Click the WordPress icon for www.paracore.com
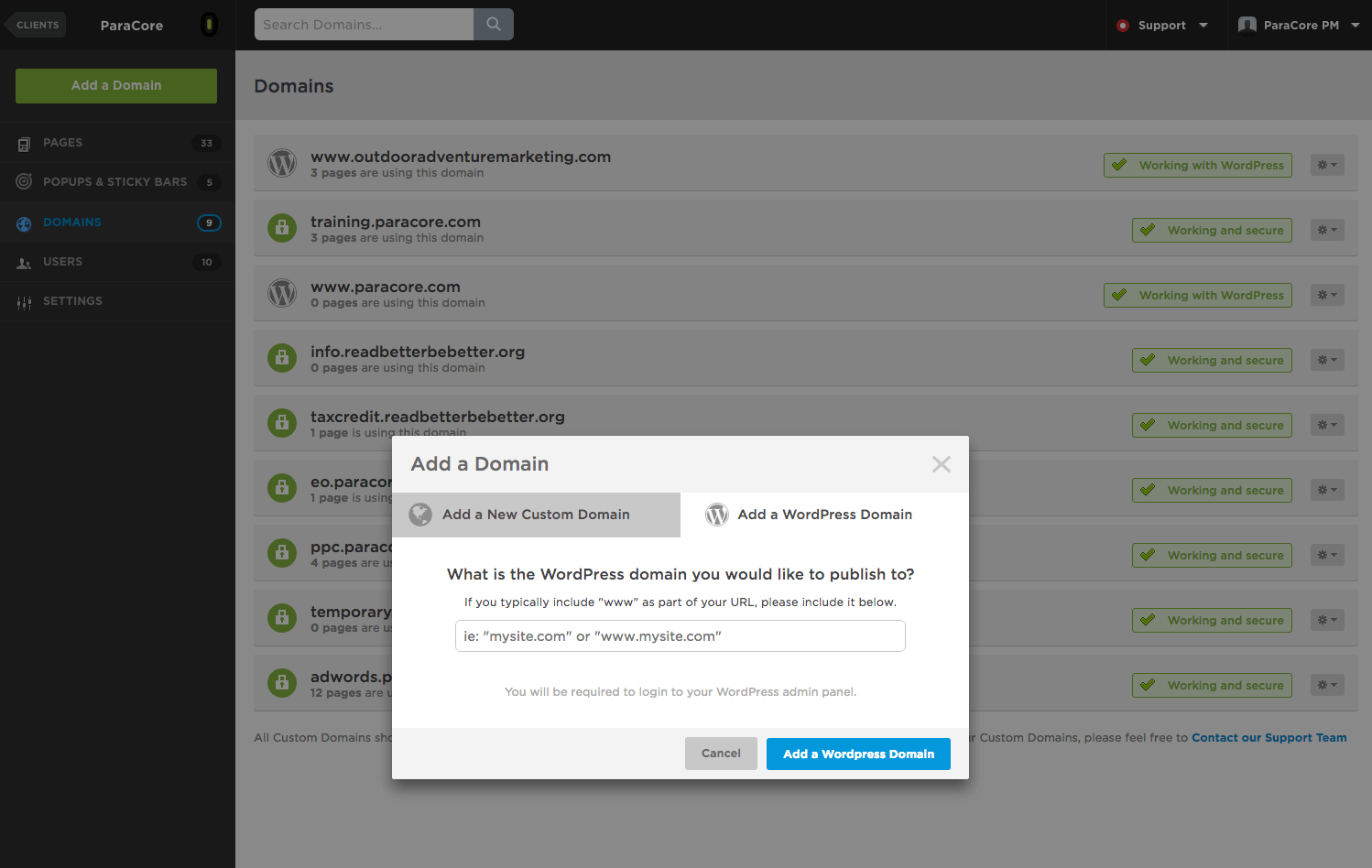1372x868 pixels. click(282, 294)
